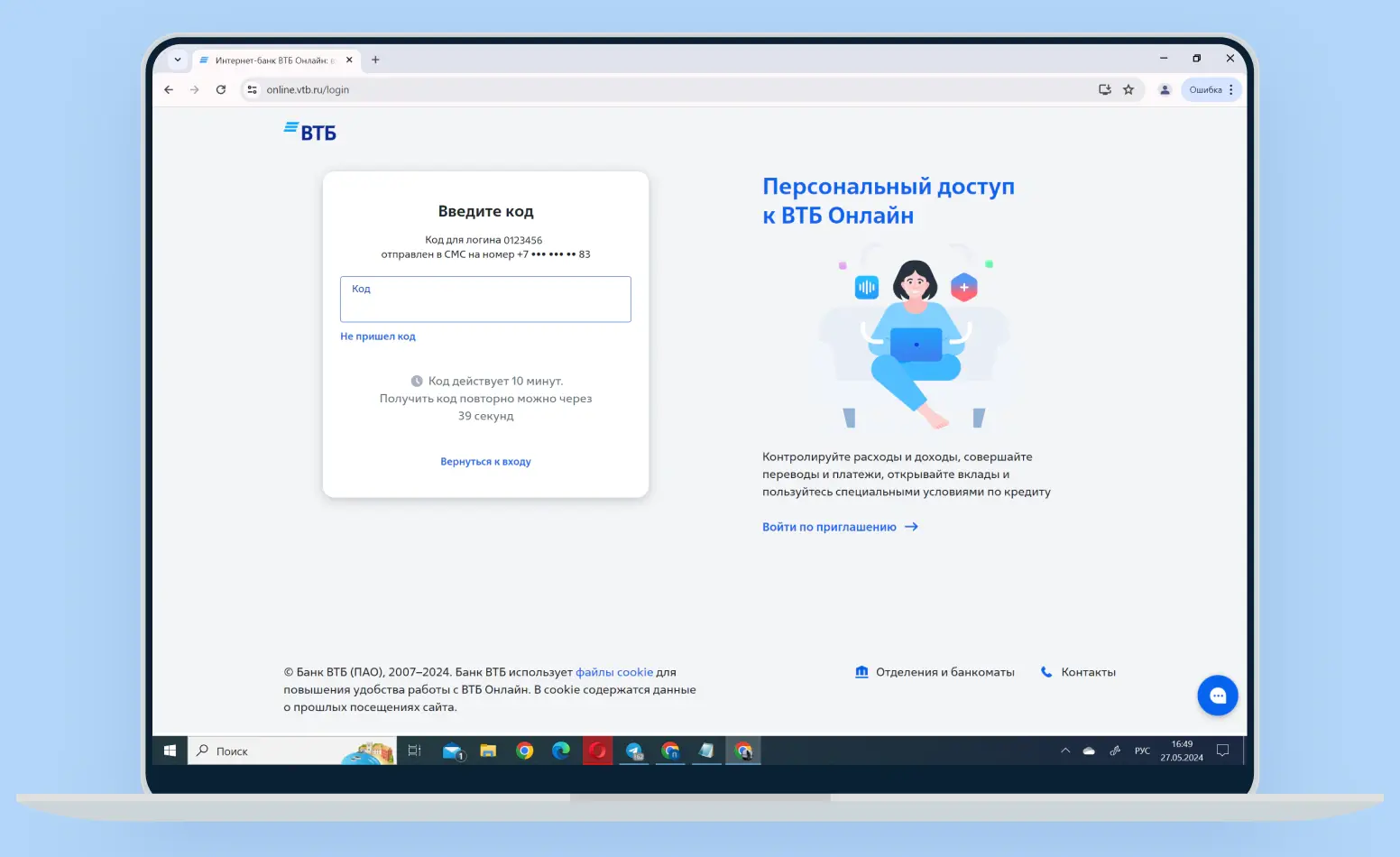Click the text Код действует 10 минут
Image resolution: width=1400 pixels, height=857 pixels.
pyautogui.click(x=495, y=382)
